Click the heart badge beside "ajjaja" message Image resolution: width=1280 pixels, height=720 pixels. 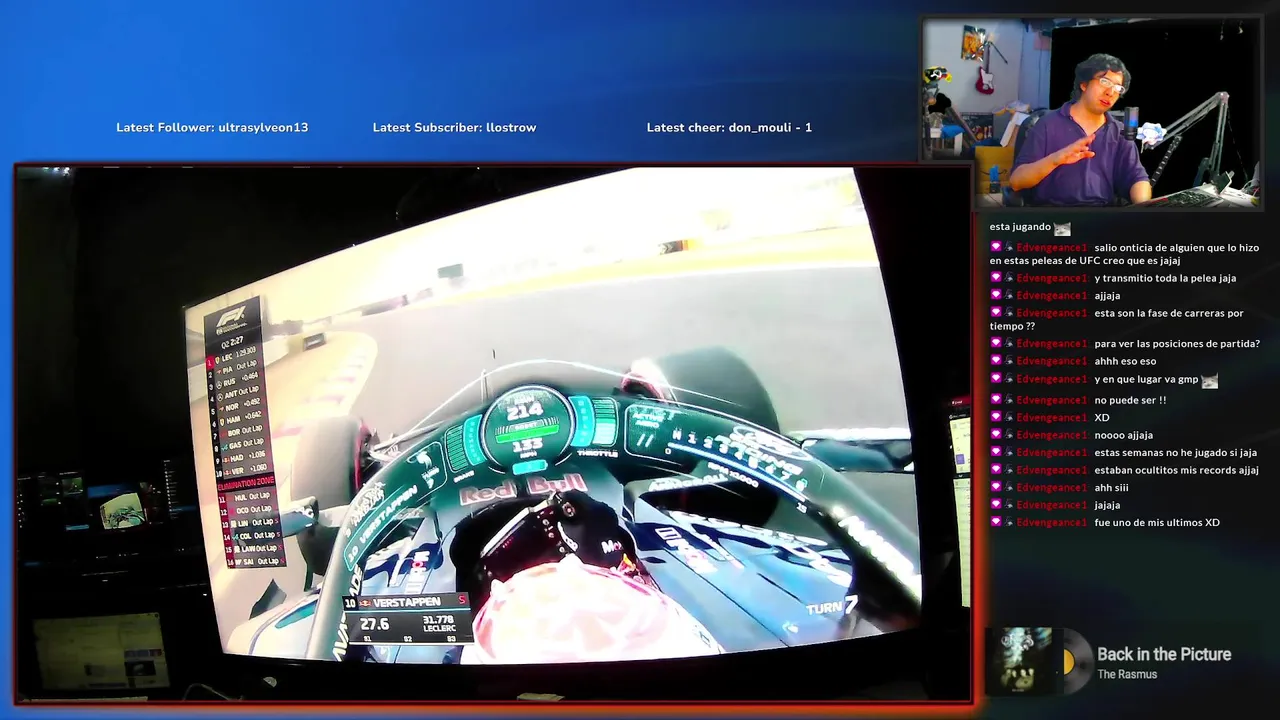pyautogui.click(x=996, y=295)
